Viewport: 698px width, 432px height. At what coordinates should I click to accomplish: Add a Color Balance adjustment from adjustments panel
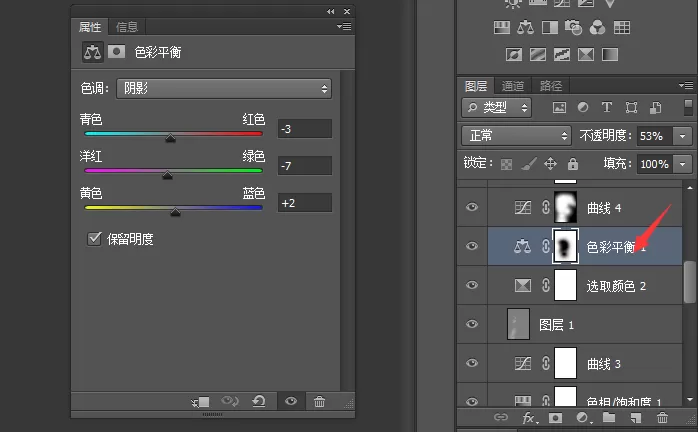526,28
